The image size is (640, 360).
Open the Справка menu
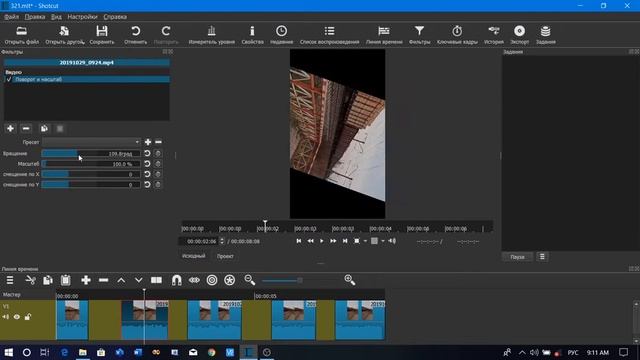(x=115, y=17)
